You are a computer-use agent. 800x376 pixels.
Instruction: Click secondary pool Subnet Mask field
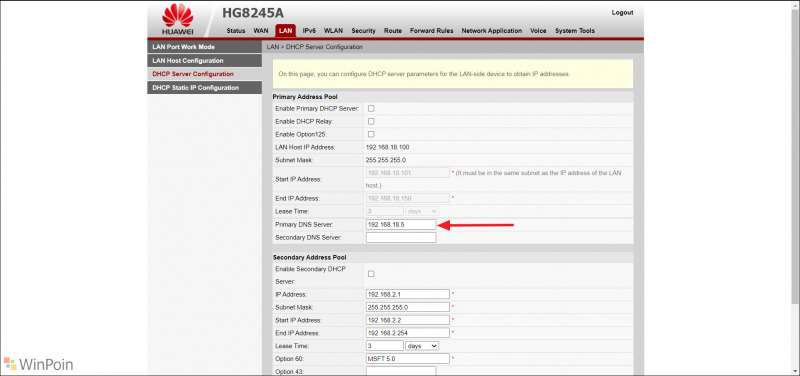(x=408, y=307)
